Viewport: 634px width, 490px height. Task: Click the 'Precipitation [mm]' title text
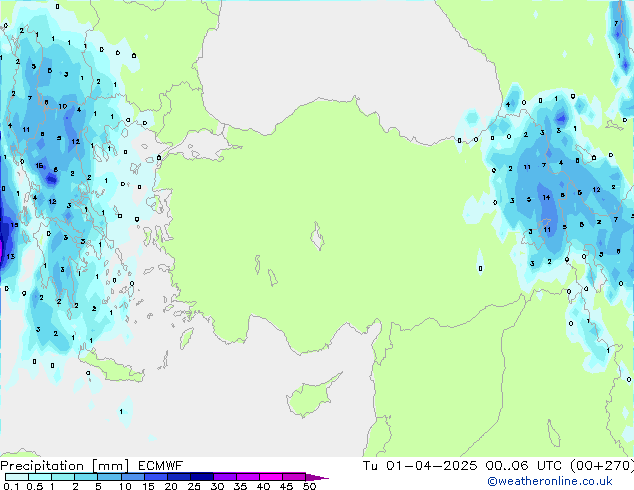pos(64,466)
